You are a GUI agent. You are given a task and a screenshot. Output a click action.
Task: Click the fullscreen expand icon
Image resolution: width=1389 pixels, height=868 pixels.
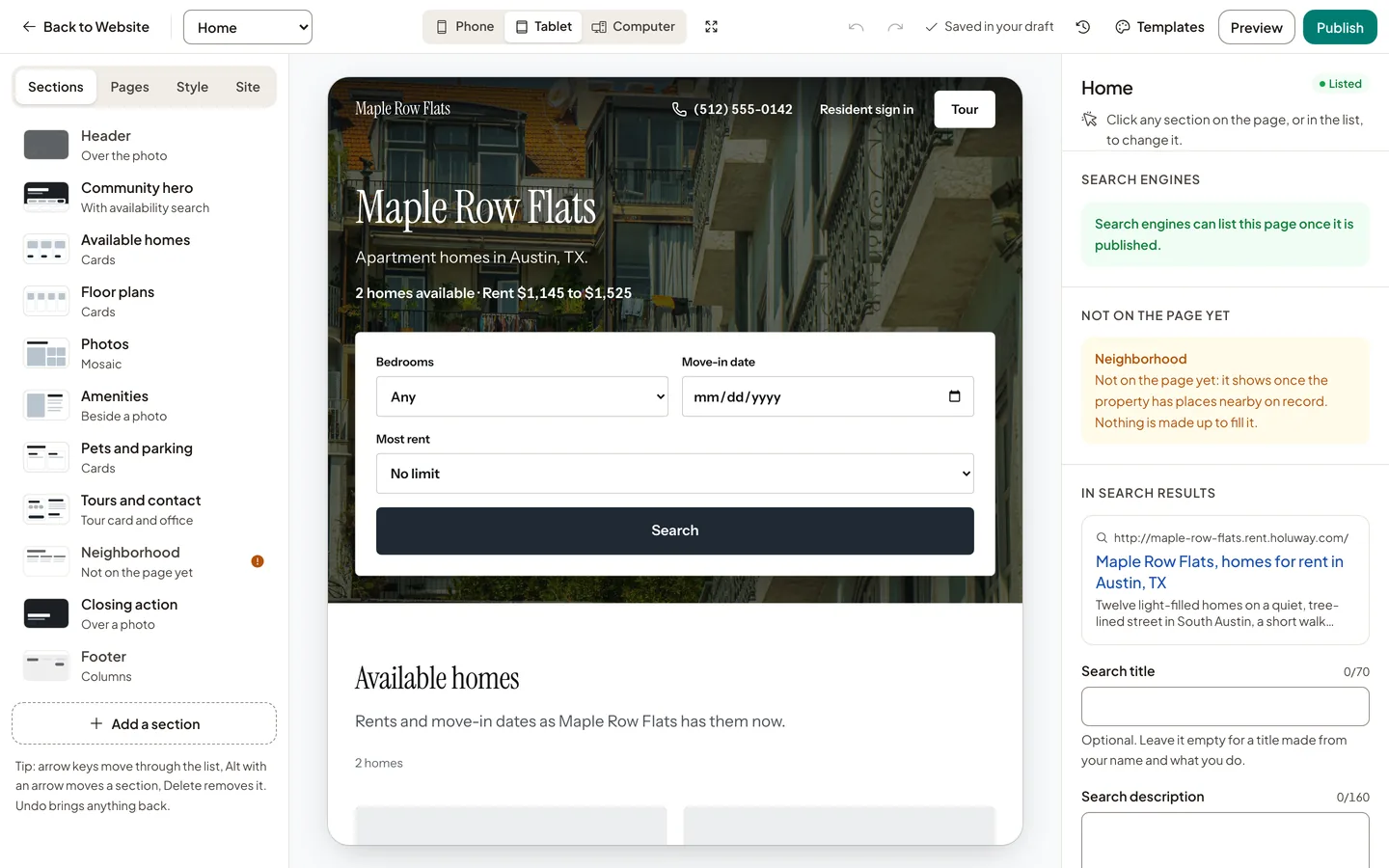711,27
